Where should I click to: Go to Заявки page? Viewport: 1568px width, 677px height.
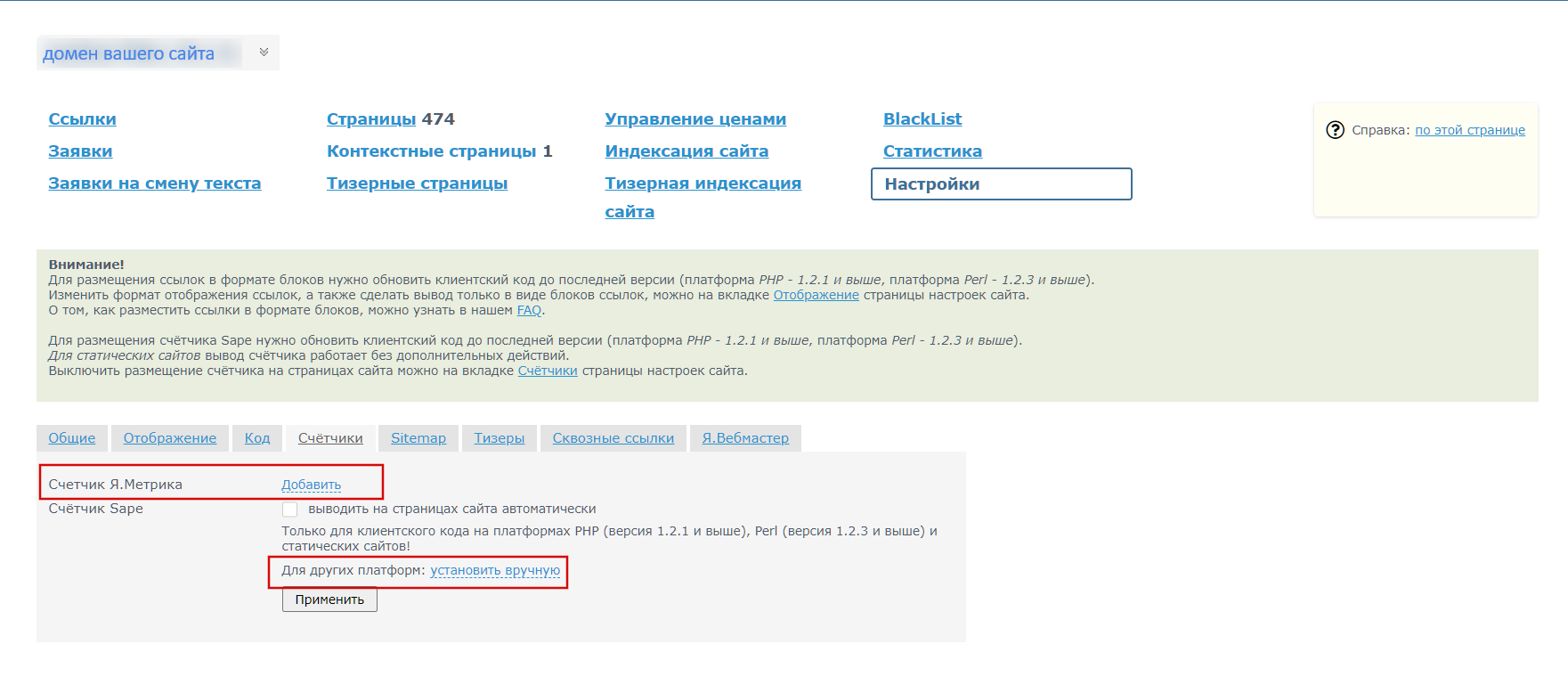(80, 151)
